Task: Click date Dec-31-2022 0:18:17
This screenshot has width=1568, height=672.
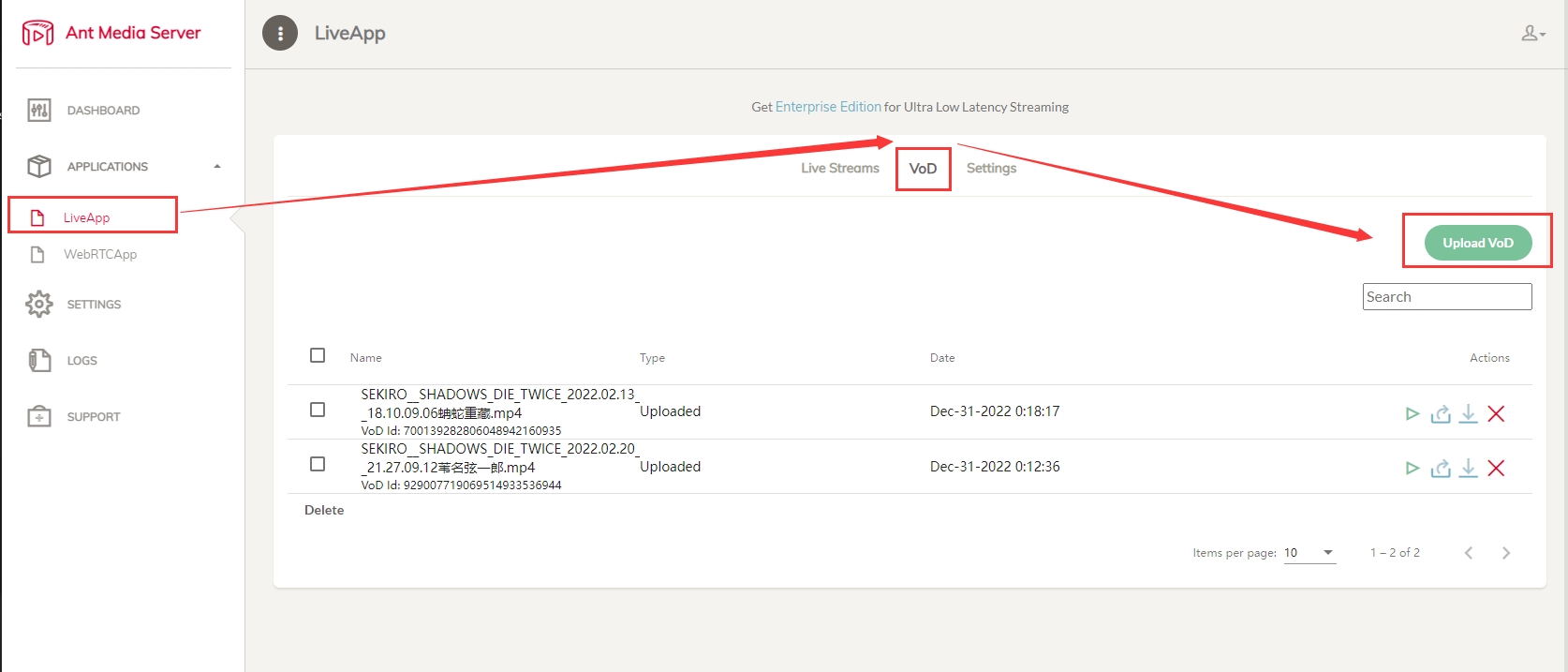Action: tap(995, 411)
